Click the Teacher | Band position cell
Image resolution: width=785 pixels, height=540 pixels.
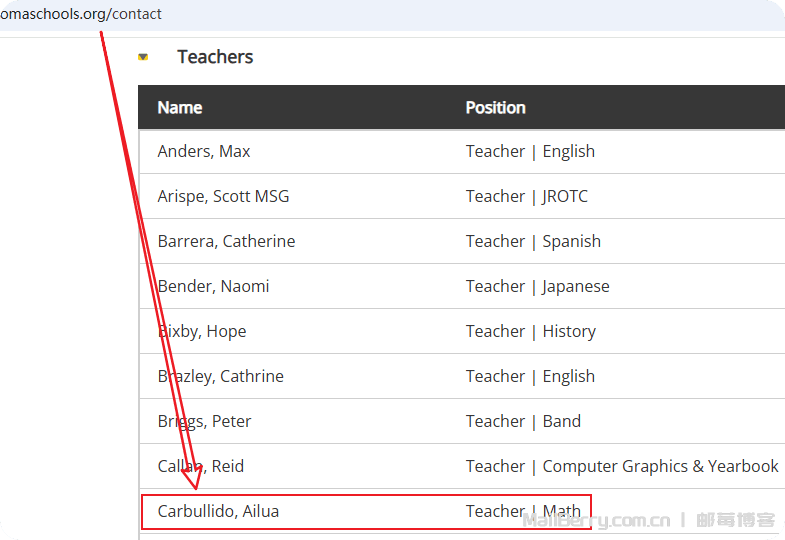tap(523, 421)
